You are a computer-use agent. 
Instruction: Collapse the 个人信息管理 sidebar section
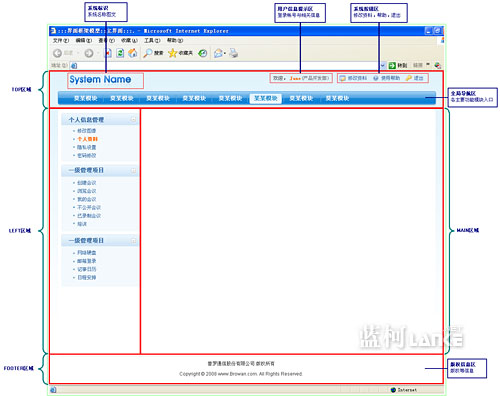(x=133, y=119)
